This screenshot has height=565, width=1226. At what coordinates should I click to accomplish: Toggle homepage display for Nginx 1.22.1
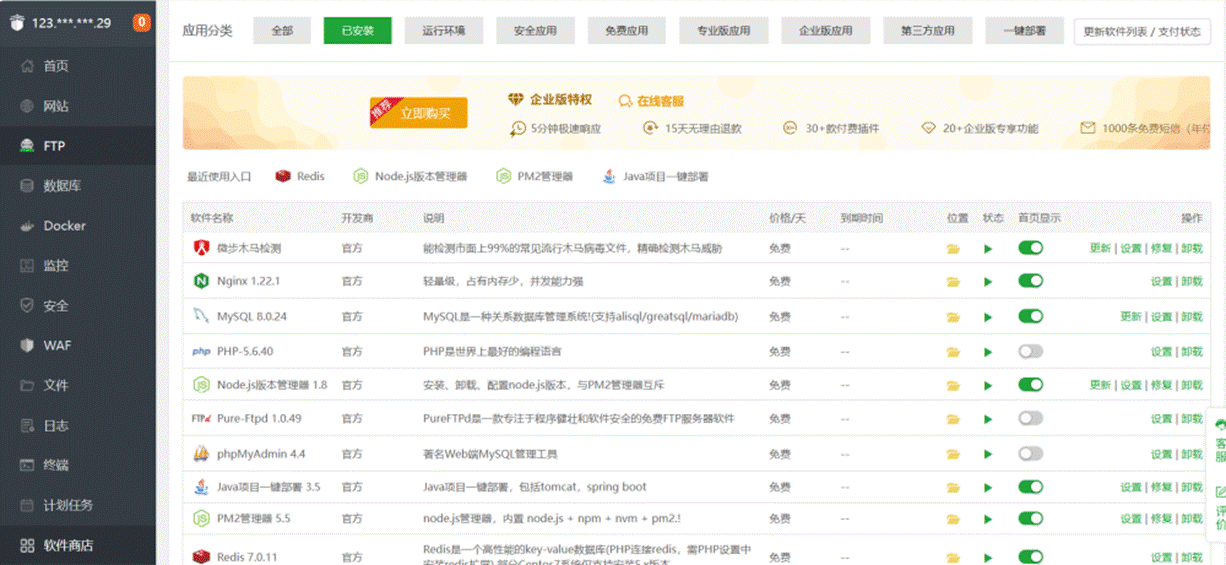coord(1030,282)
